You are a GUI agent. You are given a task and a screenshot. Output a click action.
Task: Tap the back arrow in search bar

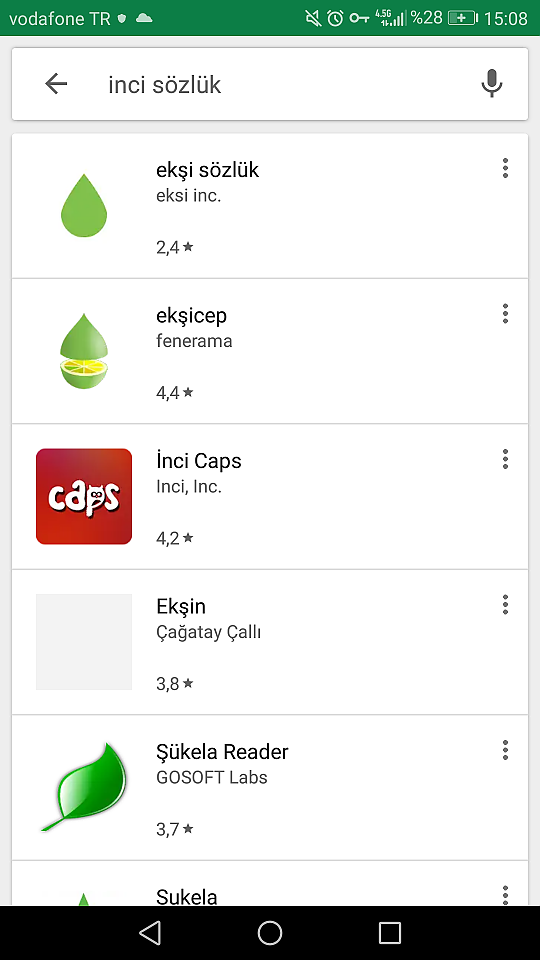coord(56,84)
